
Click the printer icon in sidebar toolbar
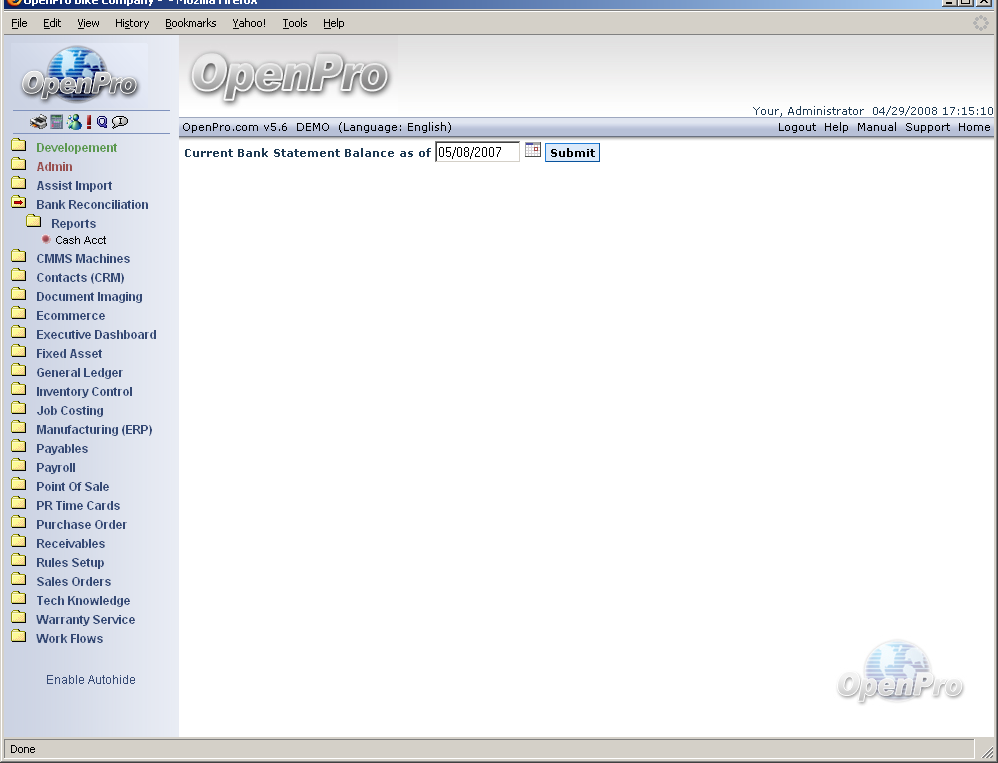(38, 122)
